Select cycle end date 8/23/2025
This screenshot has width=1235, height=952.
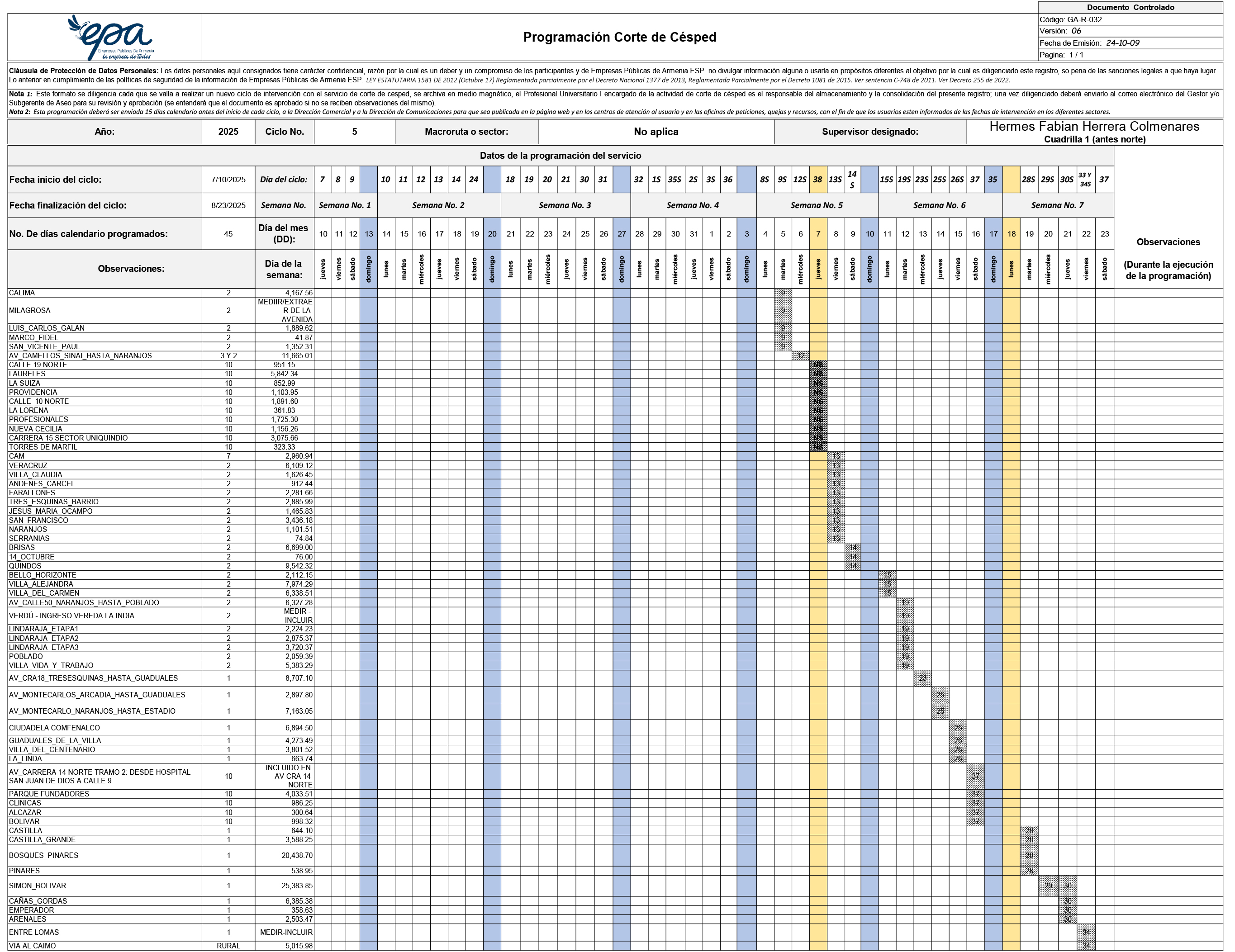tap(228, 205)
